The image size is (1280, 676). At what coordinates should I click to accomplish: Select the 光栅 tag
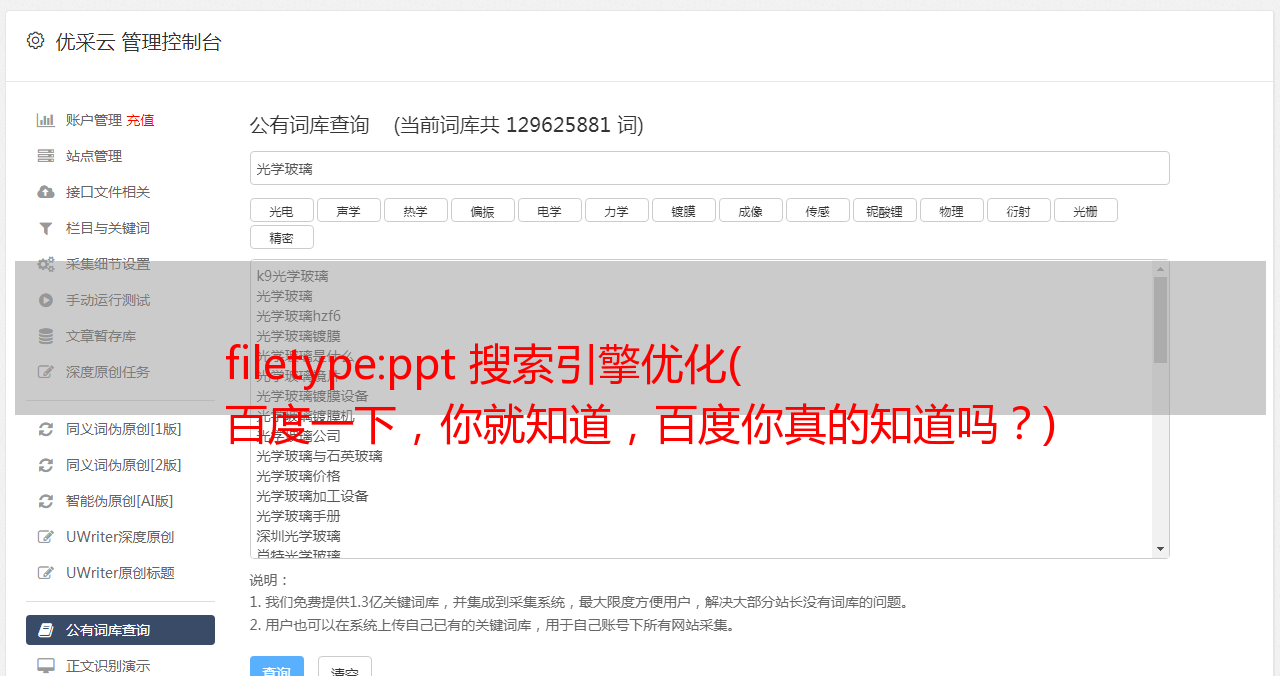click(x=1085, y=210)
